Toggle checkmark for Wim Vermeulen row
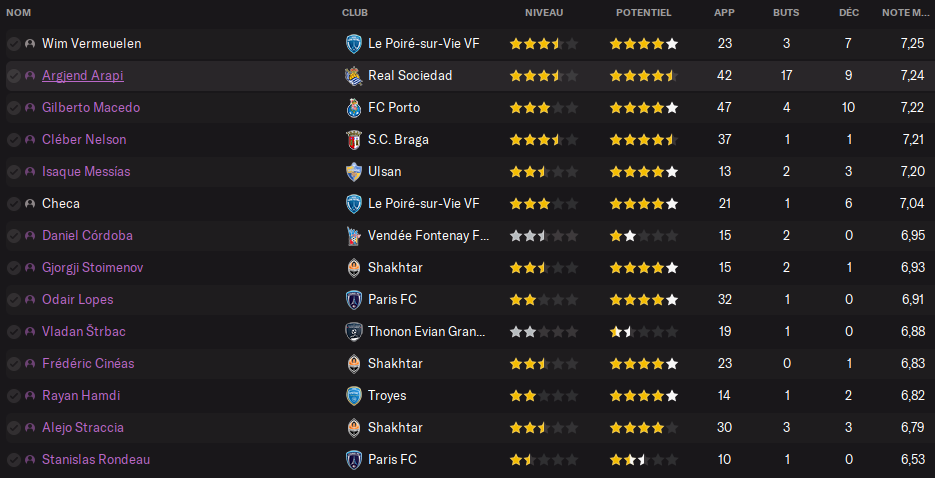935x478 pixels. click(x=14, y=44)
